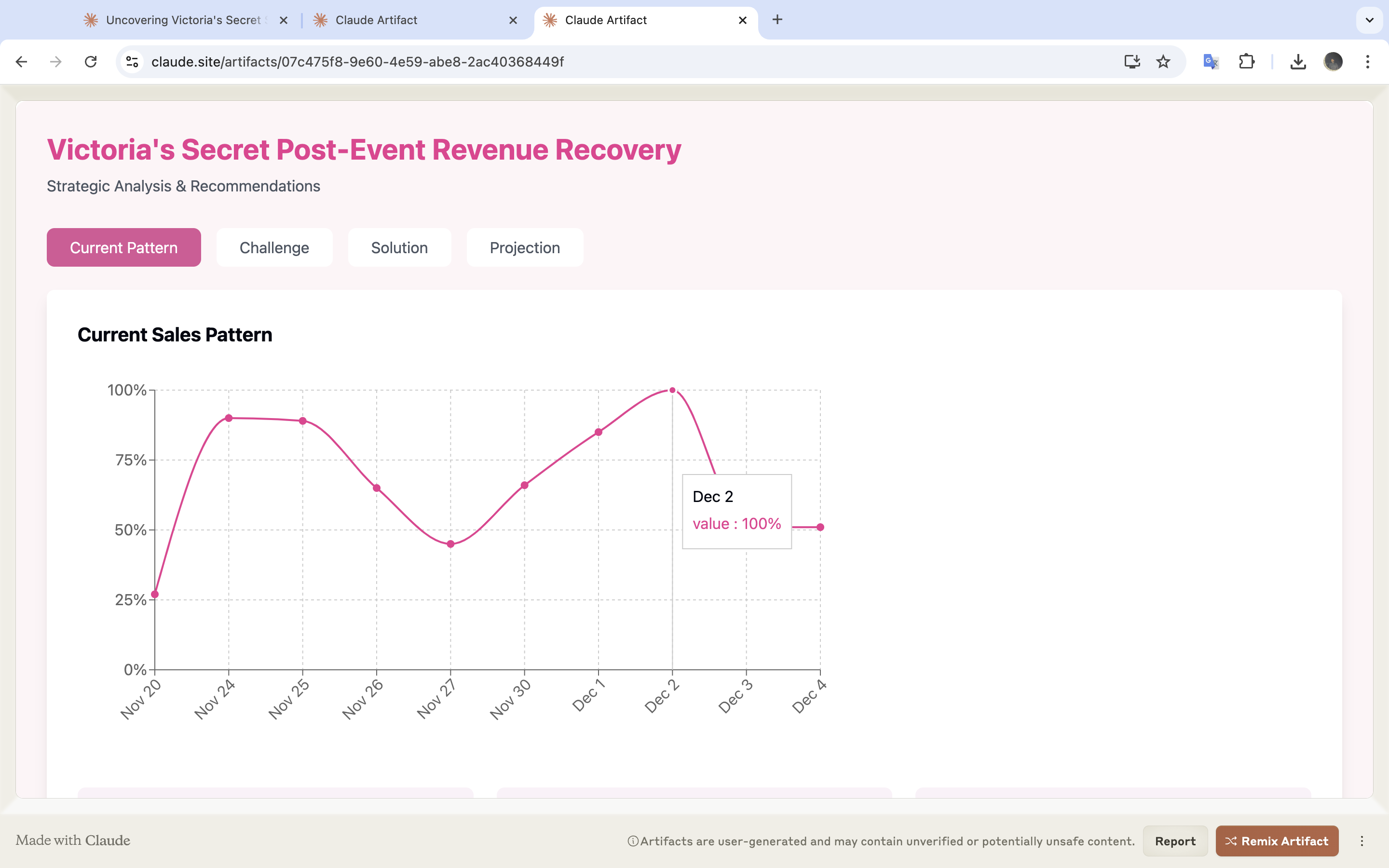Viewport: 1389px width, 868px height.
Task: Open the Uncovering Victoria's Secret browser tab
Action: tap(184, 20)
